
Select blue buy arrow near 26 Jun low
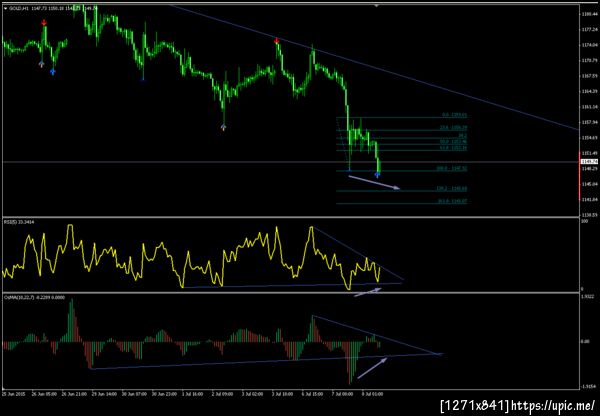click(53, 72)
